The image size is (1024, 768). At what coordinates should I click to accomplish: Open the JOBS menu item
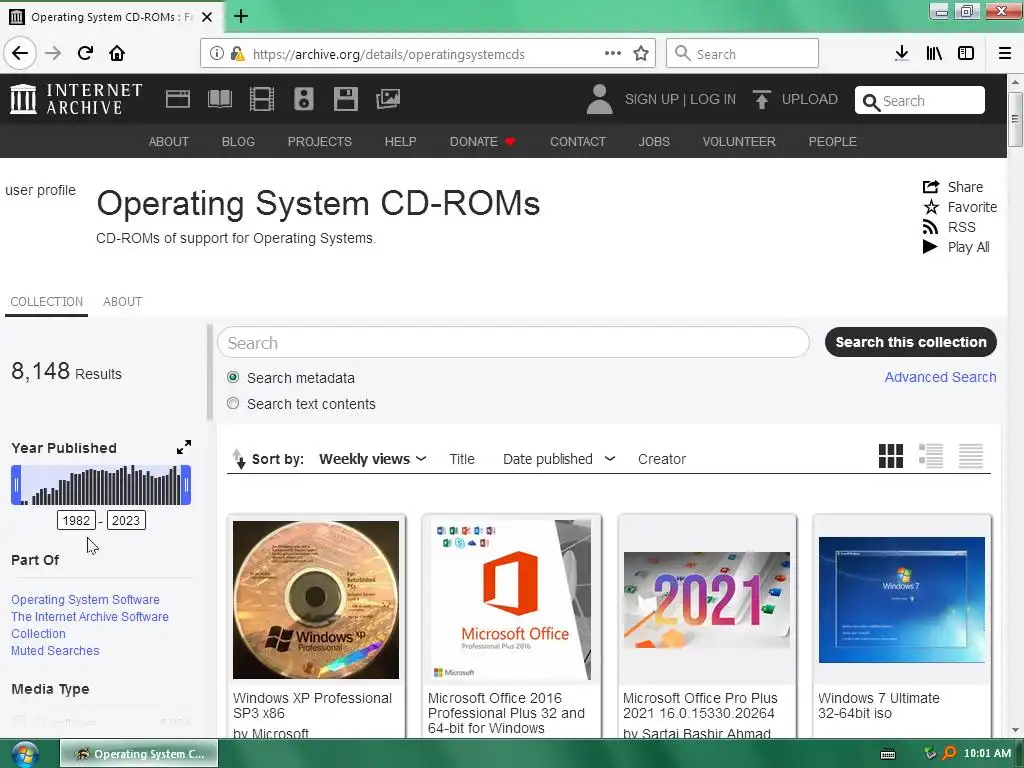654,142
